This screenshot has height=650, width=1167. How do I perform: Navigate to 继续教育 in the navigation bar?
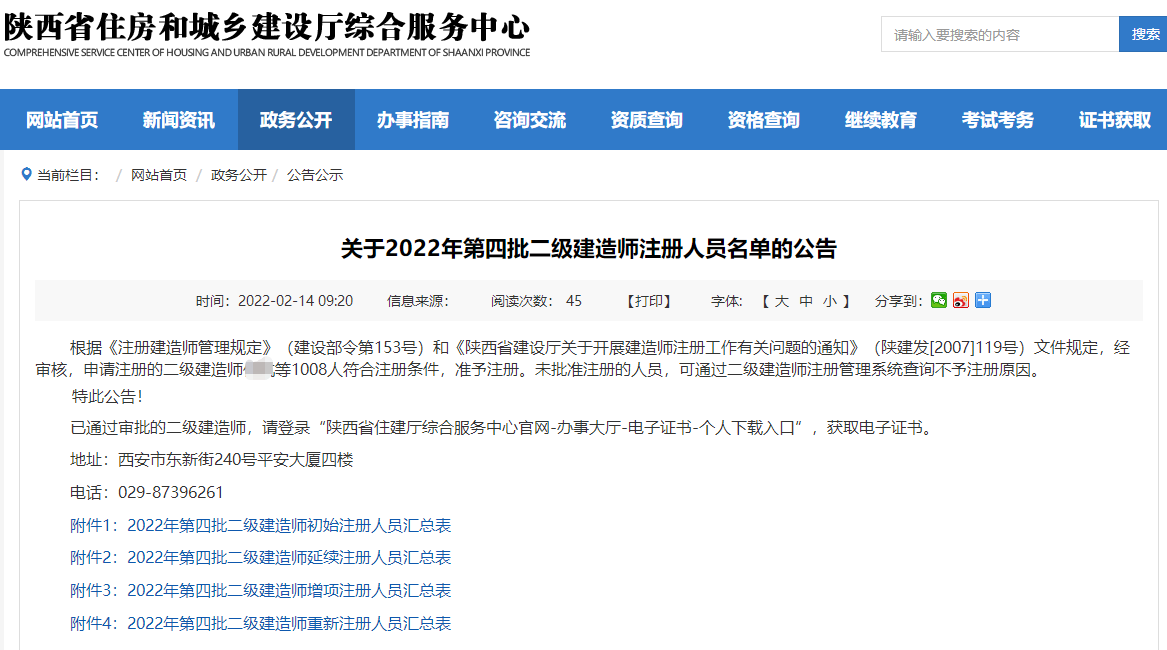coord(880,119)
